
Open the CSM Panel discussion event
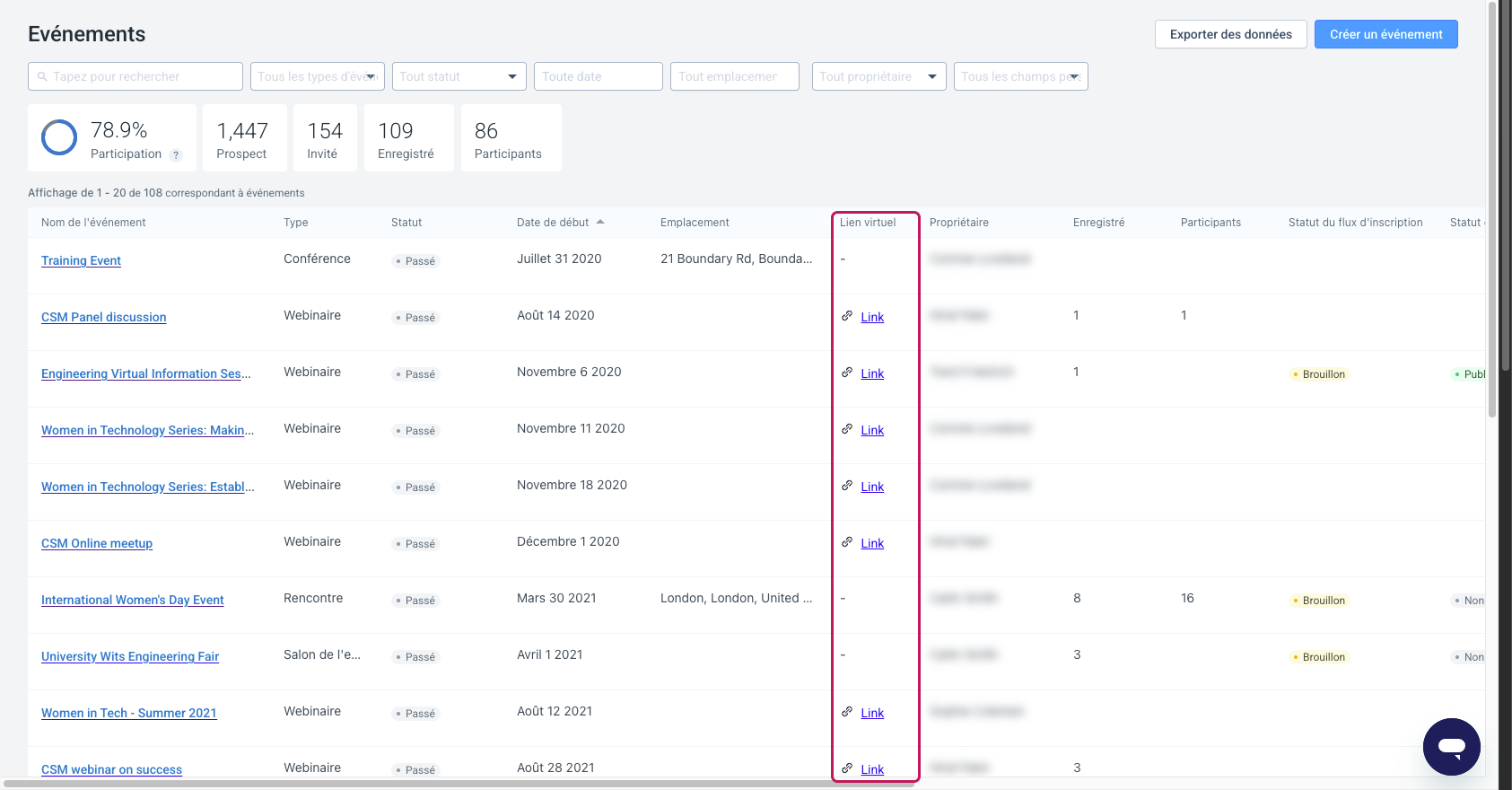tap(104, 317)
